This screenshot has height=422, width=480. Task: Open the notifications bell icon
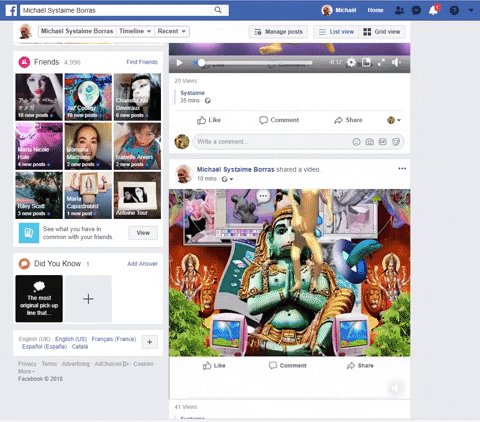tap(433, 10)
